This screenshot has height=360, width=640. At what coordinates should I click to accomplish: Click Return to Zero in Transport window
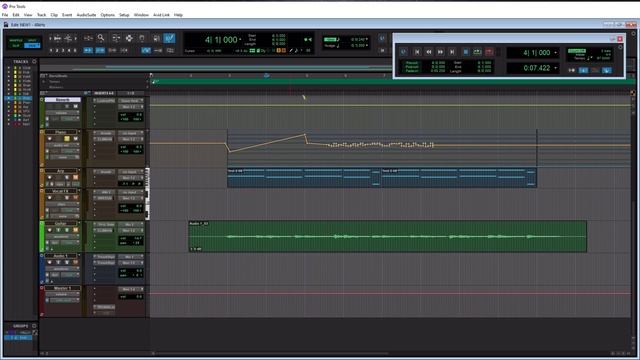click(417, 52)
